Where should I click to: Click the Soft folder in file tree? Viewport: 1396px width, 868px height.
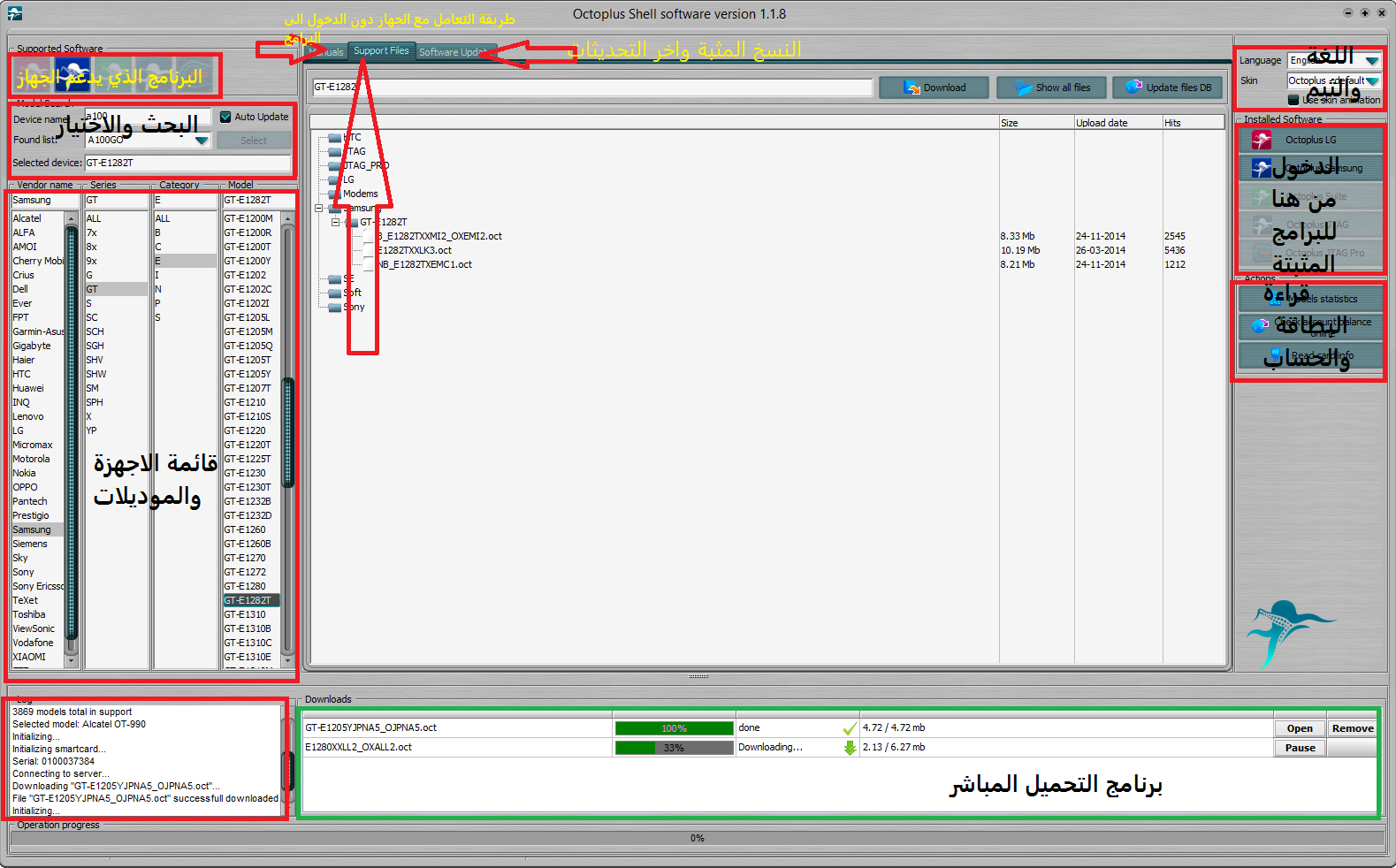pos(345,293)
